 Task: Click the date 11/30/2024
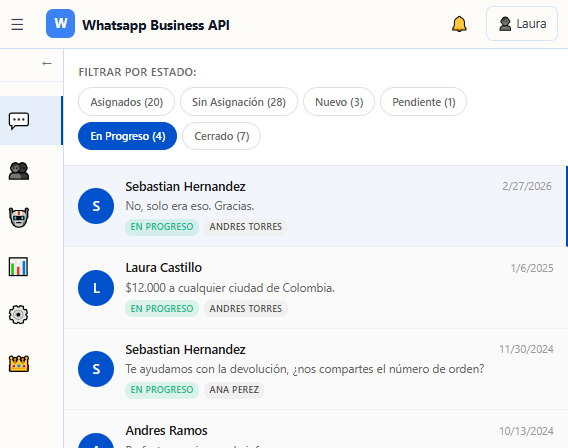click(x=526, y=349)
